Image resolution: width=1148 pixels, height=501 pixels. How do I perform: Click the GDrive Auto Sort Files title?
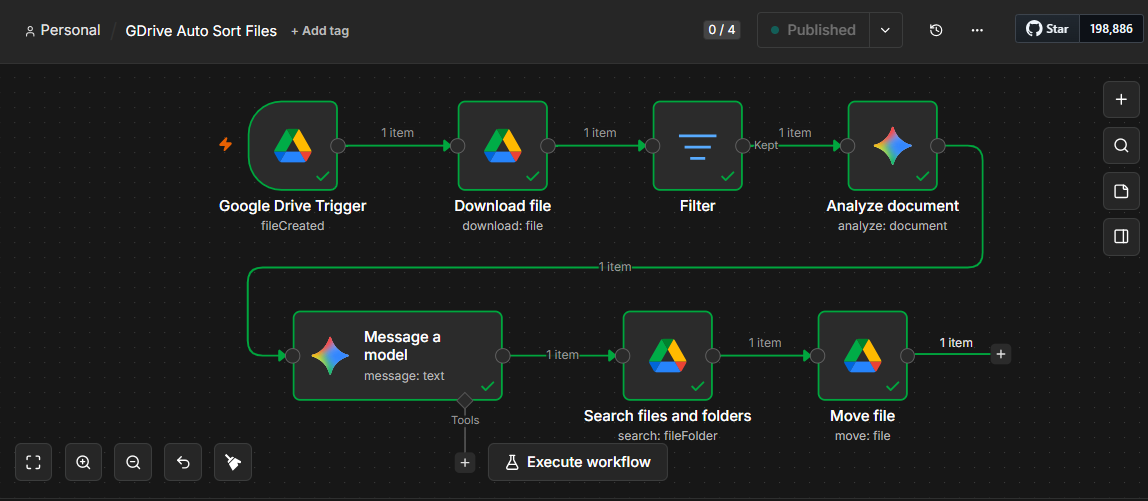[x=201, y=31]
